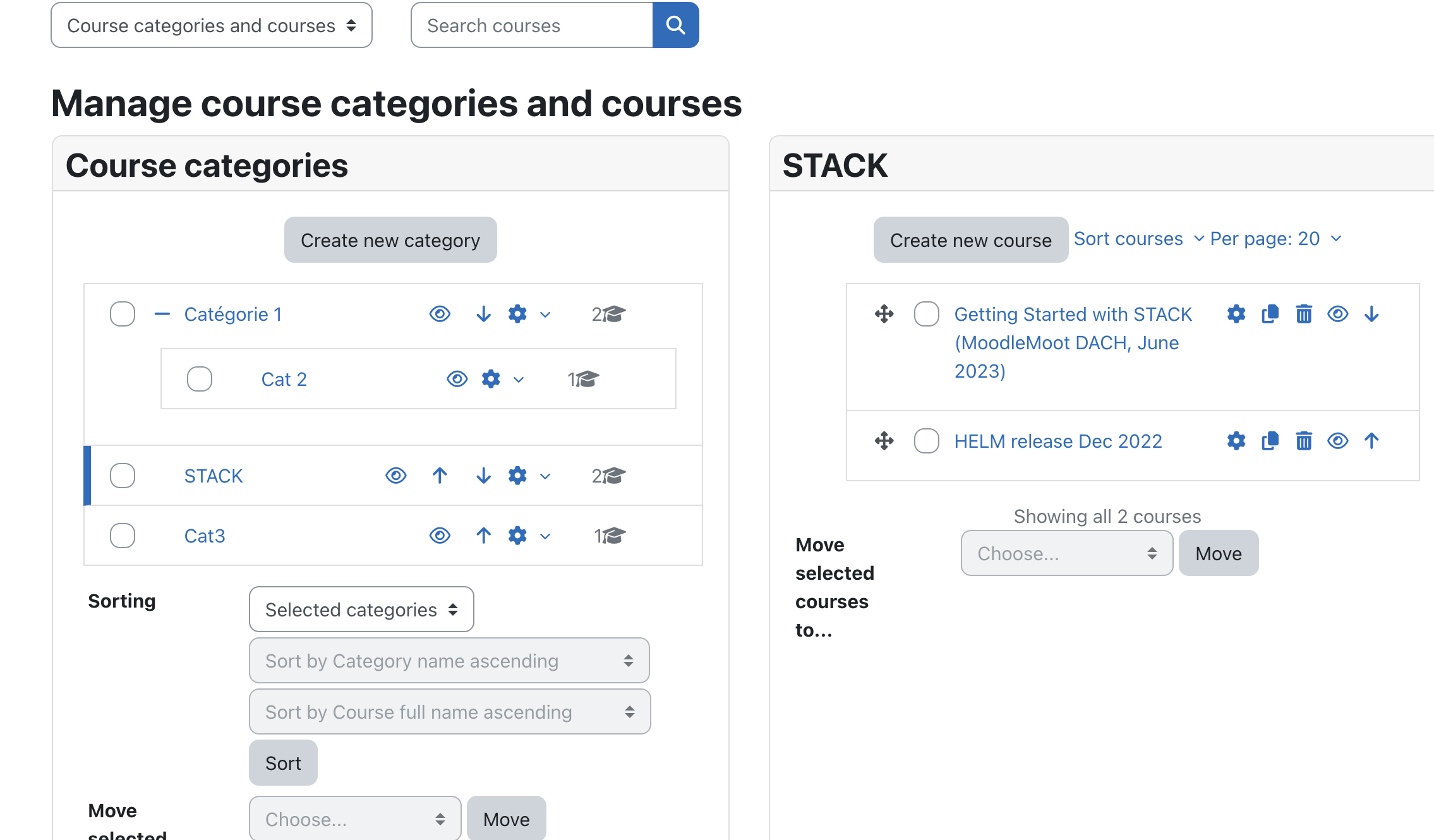The width and height of the screenshot is (1434, 840).
Task: Open the Cat 2 category link
Action: coord(284,379)
